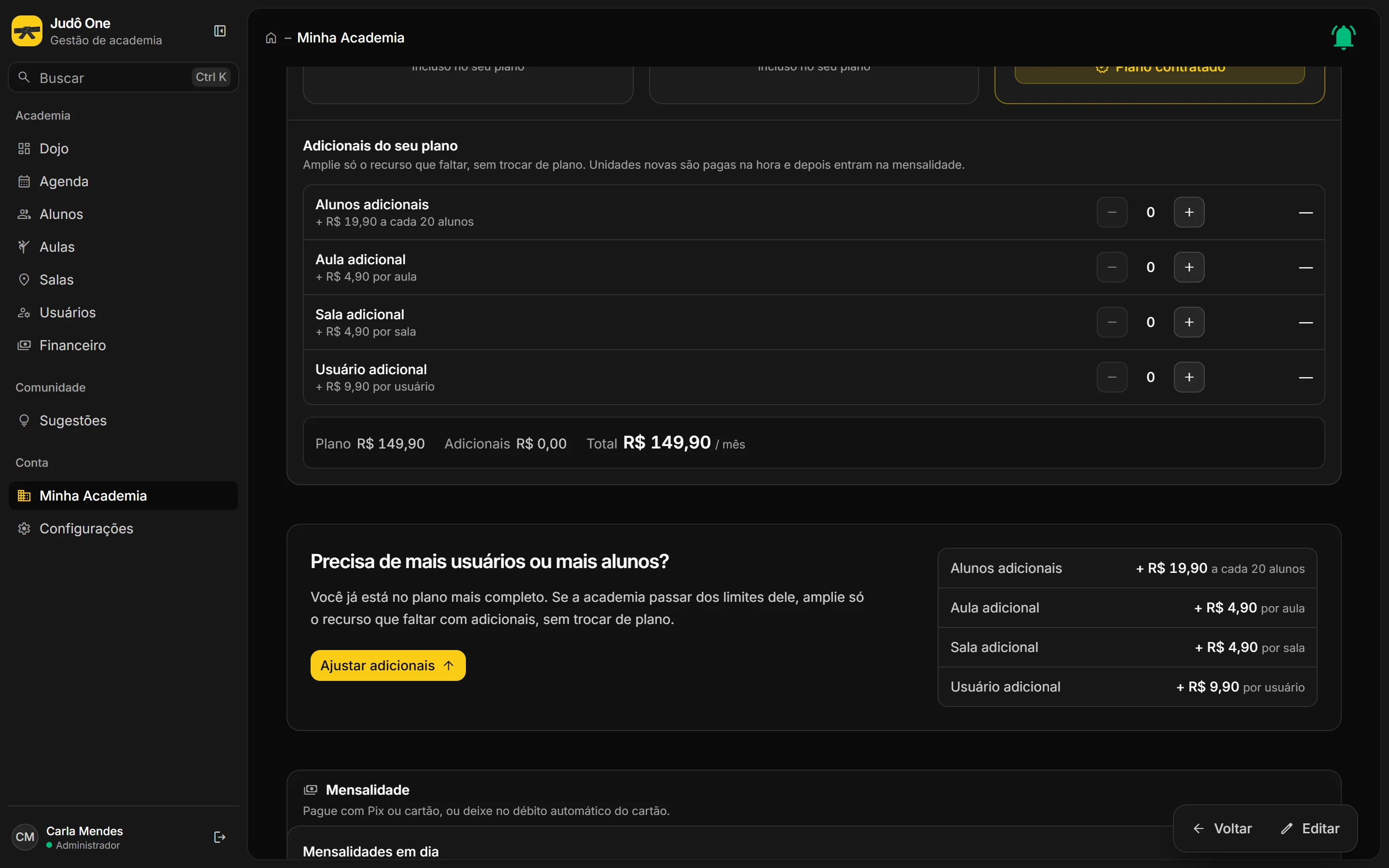Click the Adicionais do seu plano heading
This screenshot has height=868, width=1389.
pyautogui.click(x=380, y=146)
